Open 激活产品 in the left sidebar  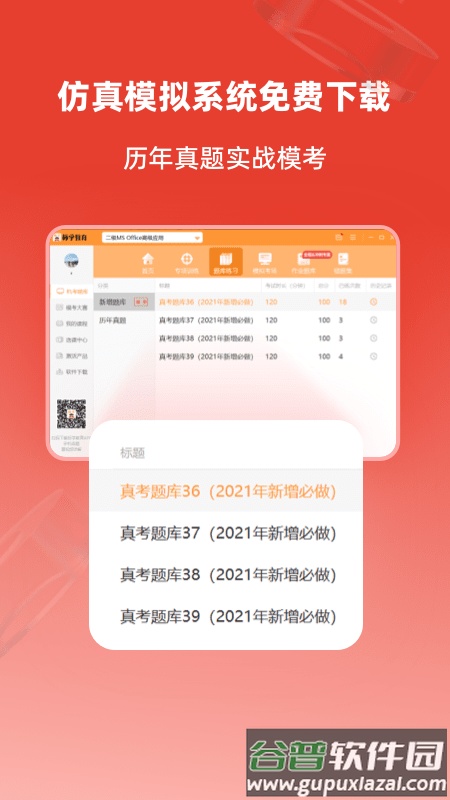(x=72, y=356)
